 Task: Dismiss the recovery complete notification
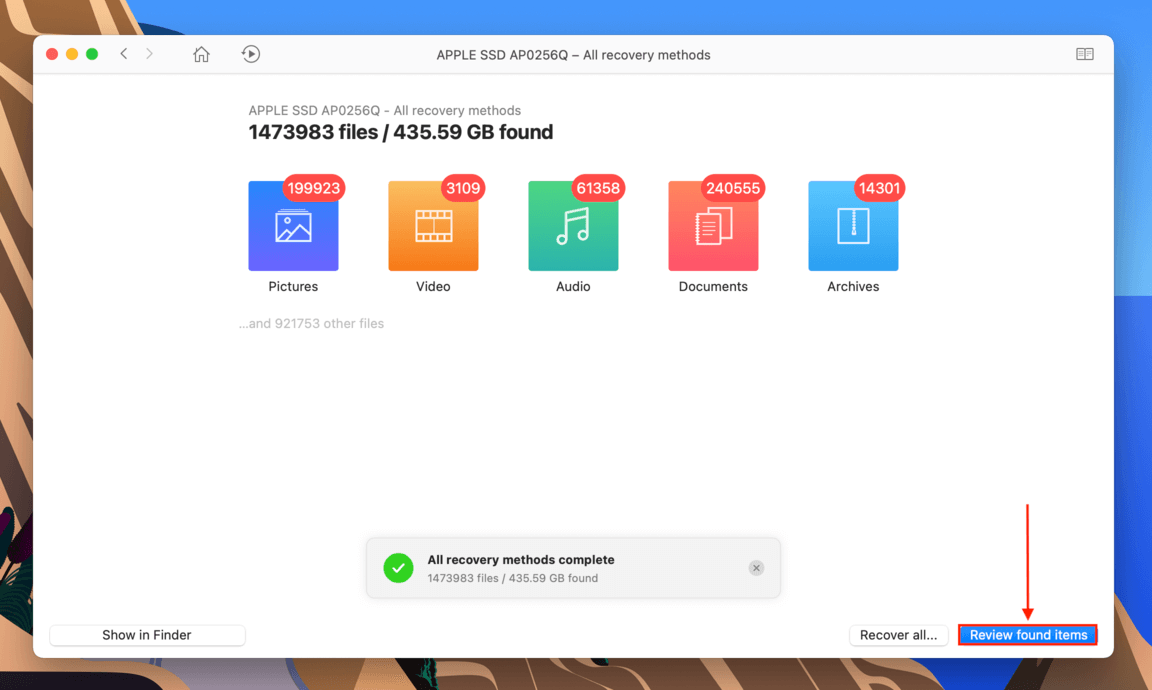(756, 568)
